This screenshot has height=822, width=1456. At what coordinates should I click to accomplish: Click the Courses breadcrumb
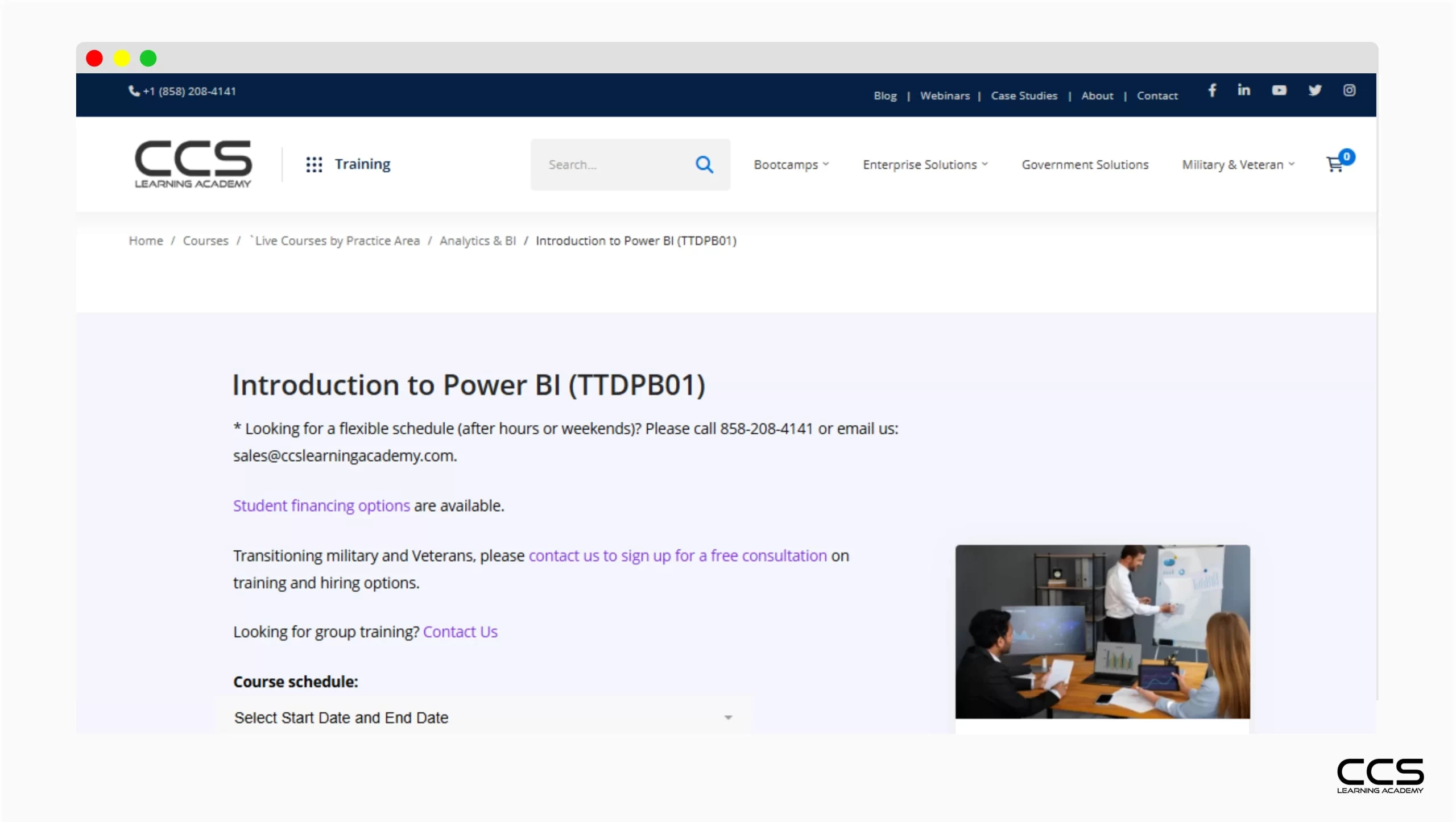205,240
